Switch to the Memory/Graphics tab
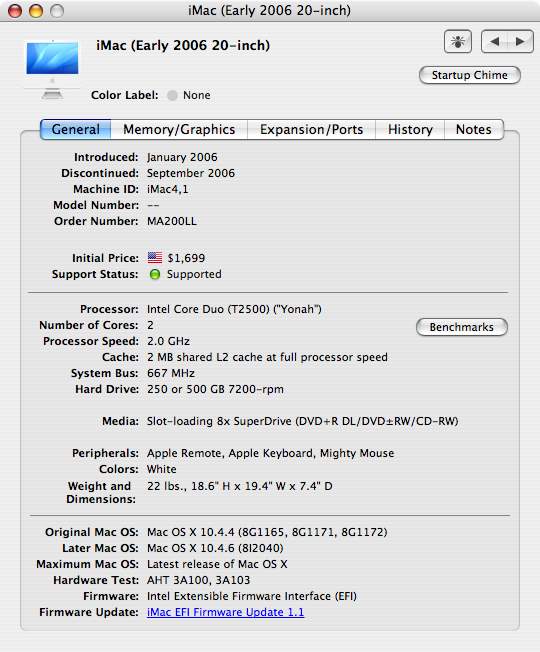Viewport: 540px width, 652px height. pyautogui.click(x=179, y=129)
